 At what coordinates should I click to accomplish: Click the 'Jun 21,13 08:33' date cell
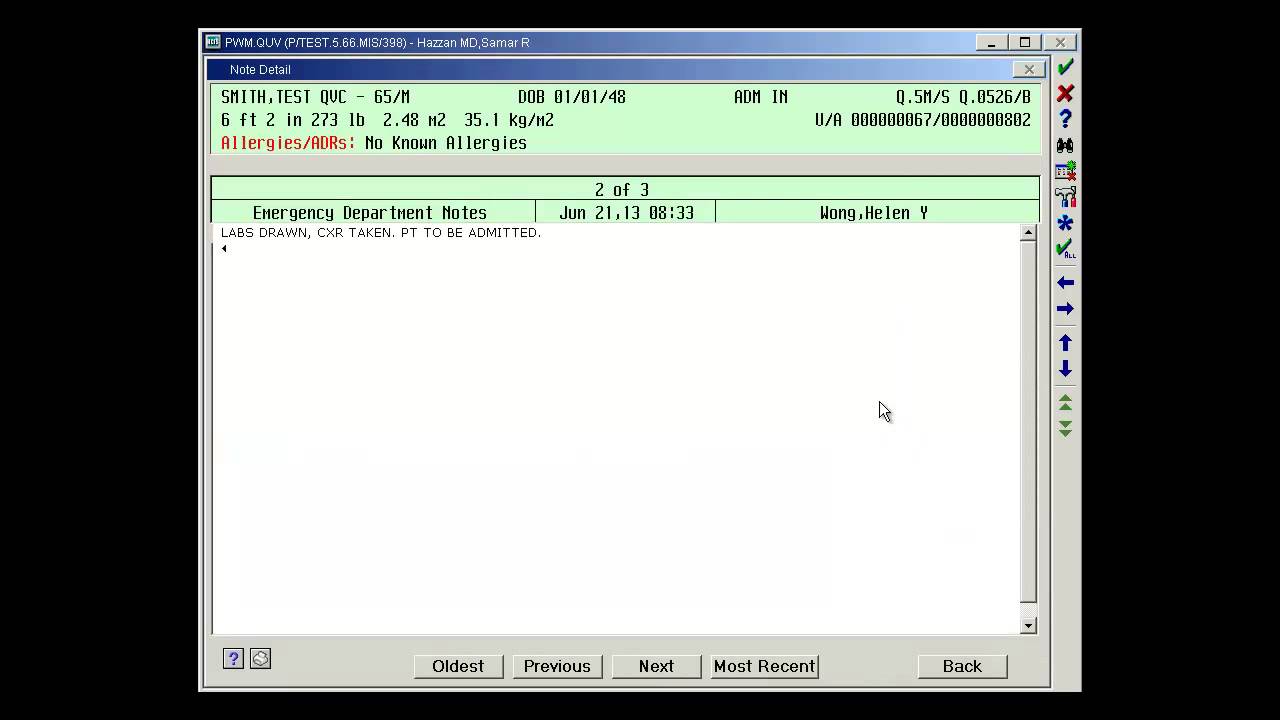(626, 212)
